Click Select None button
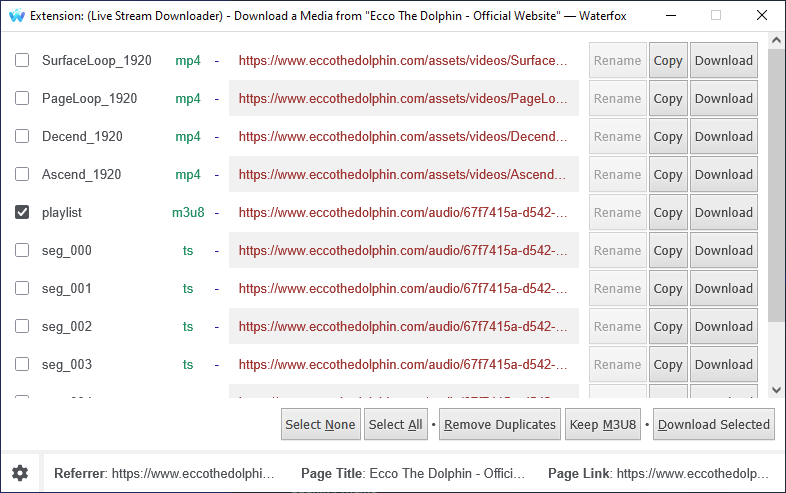This screenshot has height=493, width=786. (x=320, y=424)
